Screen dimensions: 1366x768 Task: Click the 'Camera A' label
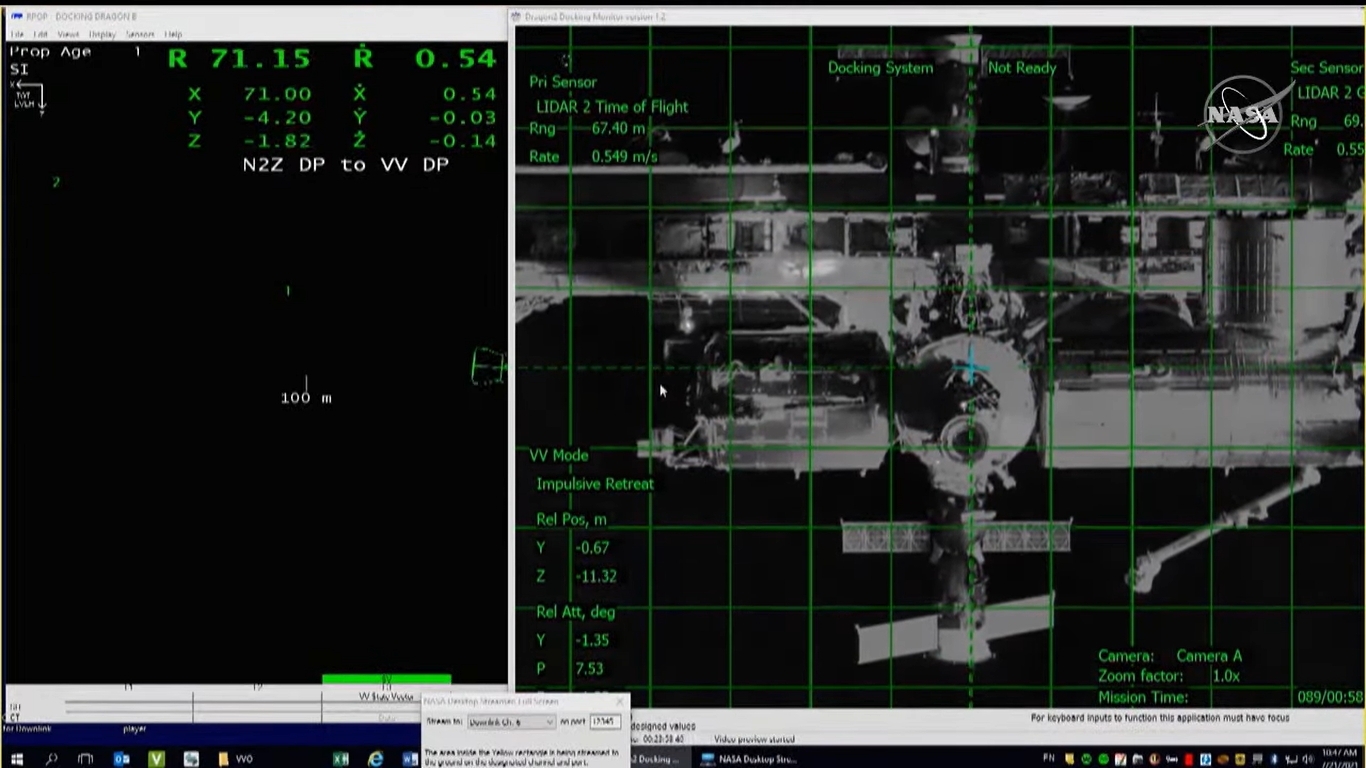[x=1209, y=656]
